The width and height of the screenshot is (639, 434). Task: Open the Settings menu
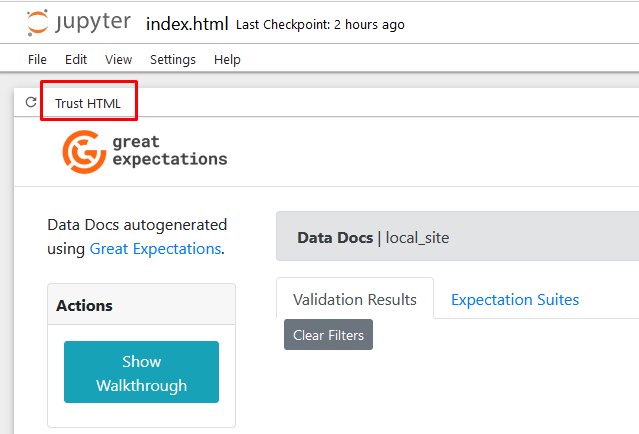(172, 60)
